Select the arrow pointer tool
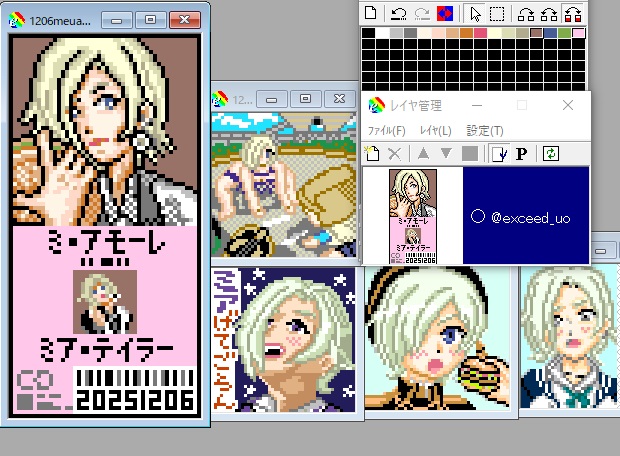Viewport: 620px width, 456px height. coord(476,14)
